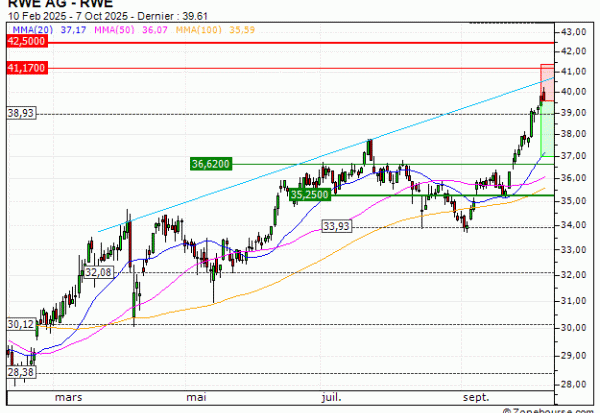This screenshot has height=413, width=600.
Task: Select the green 36,6200 support label
Action: 210,163
